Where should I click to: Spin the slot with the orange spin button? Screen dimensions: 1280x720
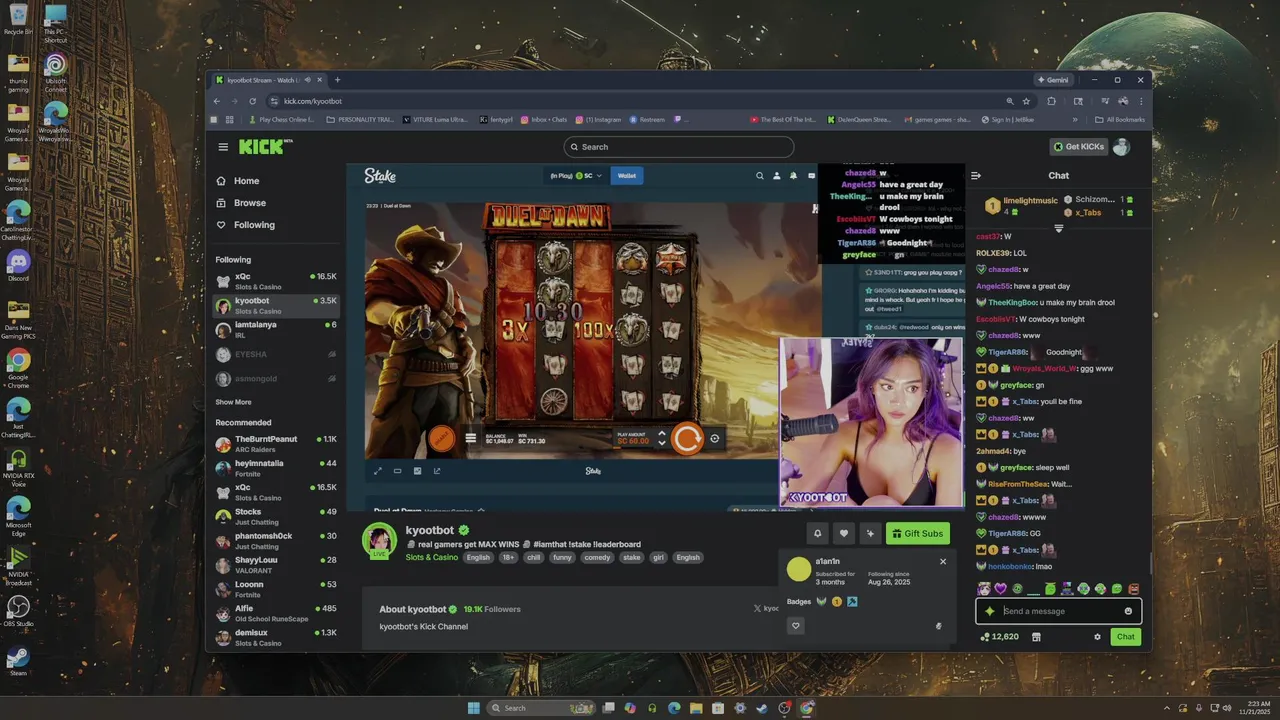(687, 439)
